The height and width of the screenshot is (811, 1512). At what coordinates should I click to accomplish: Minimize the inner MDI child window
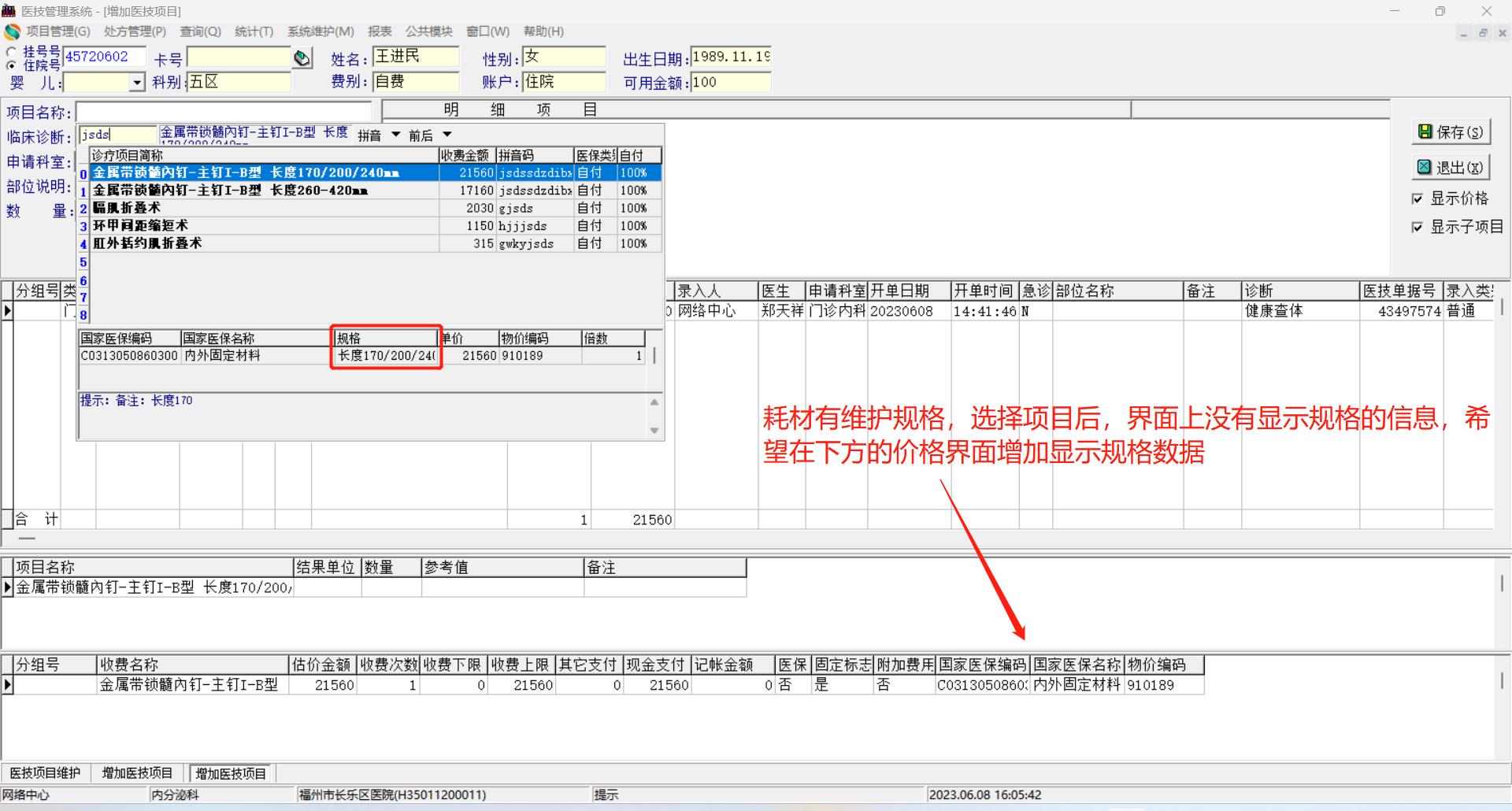tap(1464, 33)
